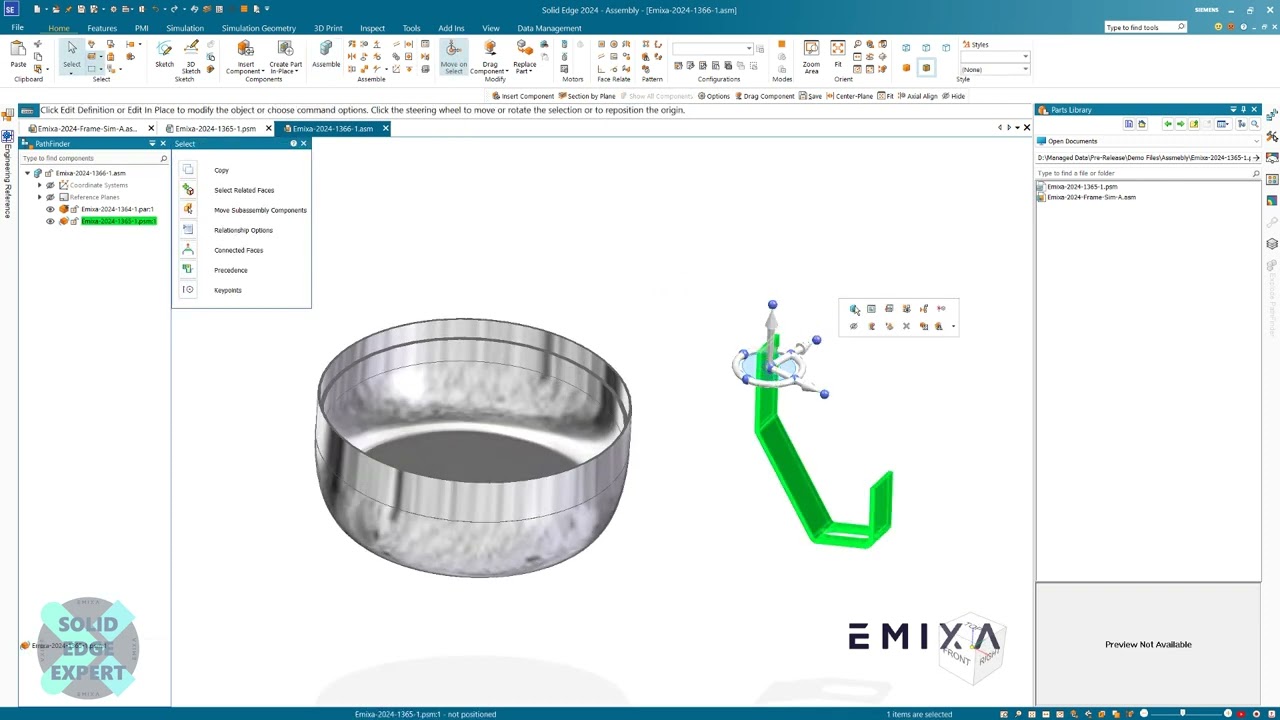Select Emixa-2024-1365-1.psm:1 in PathFinder

tap(118, 221)
